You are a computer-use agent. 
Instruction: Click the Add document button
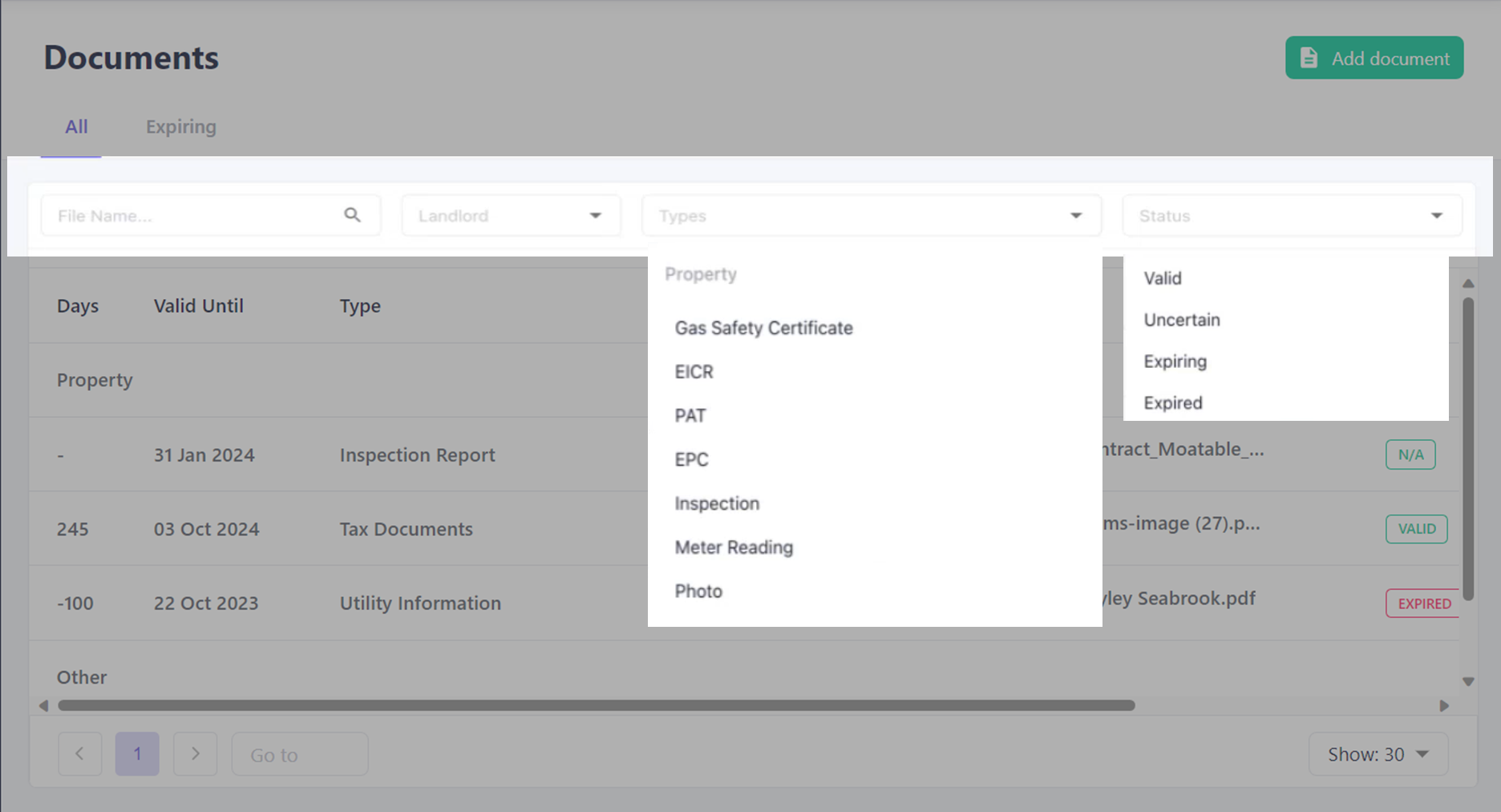(1374, 58)
